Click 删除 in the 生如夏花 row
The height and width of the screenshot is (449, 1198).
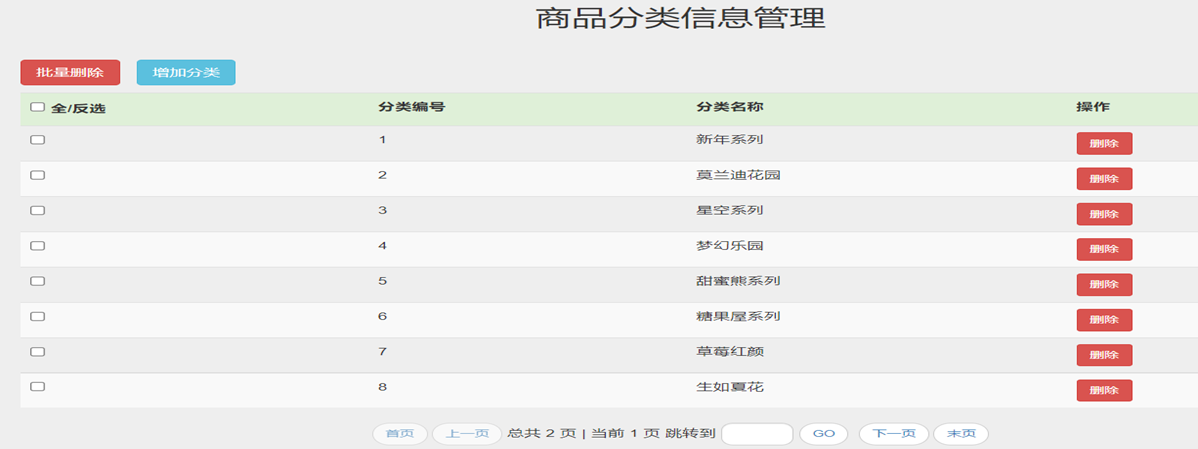(1104, 390)
